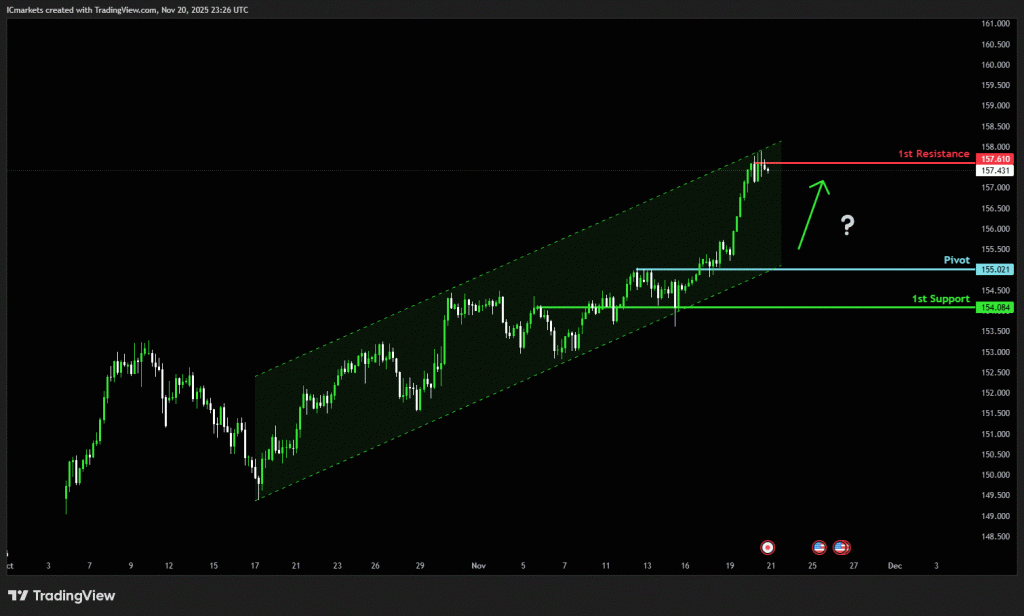Click the TradingView logo in bottom-left corner
This screenshot has width=1024, height=616.
62,596
